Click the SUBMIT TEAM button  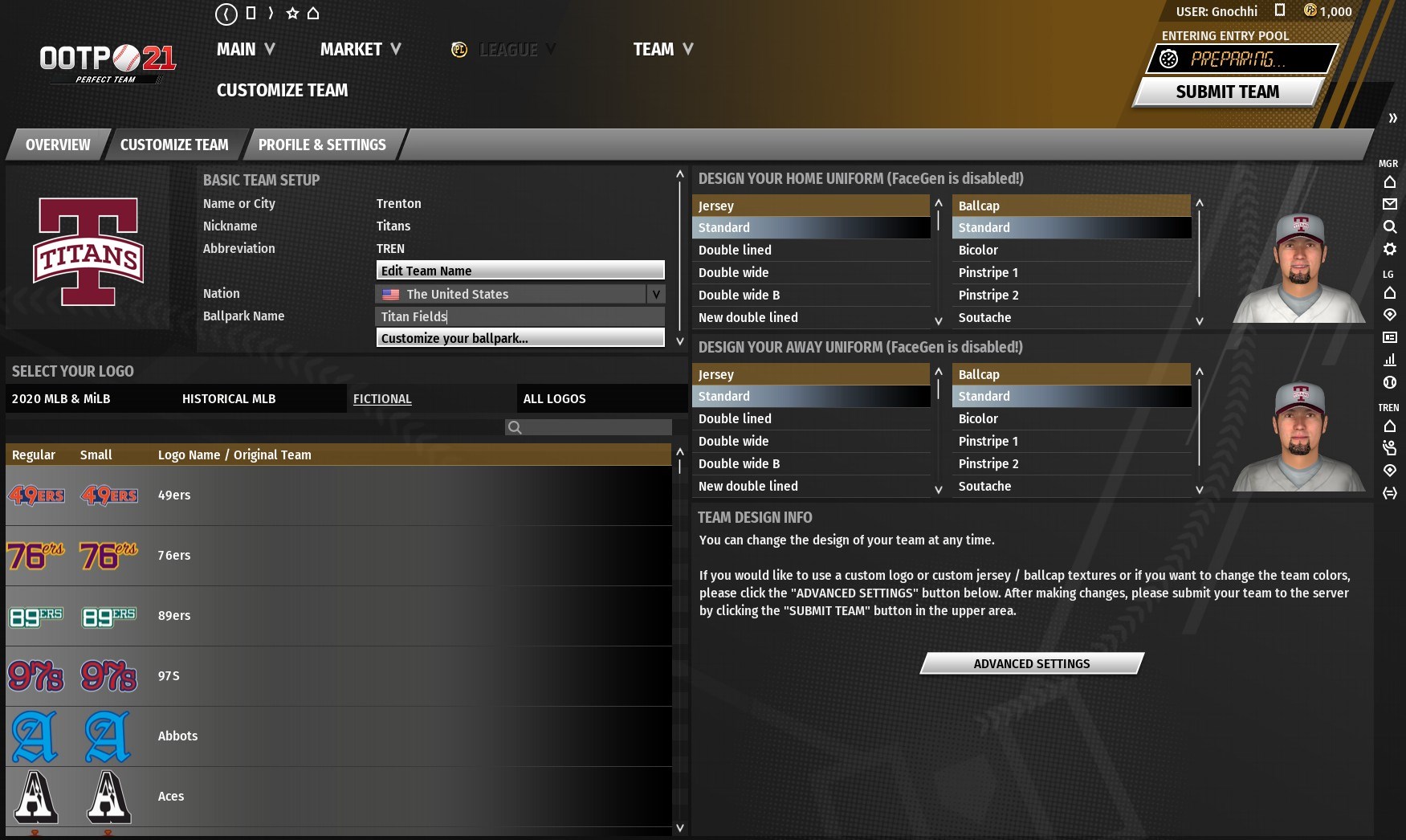[x=1228, y=92]
